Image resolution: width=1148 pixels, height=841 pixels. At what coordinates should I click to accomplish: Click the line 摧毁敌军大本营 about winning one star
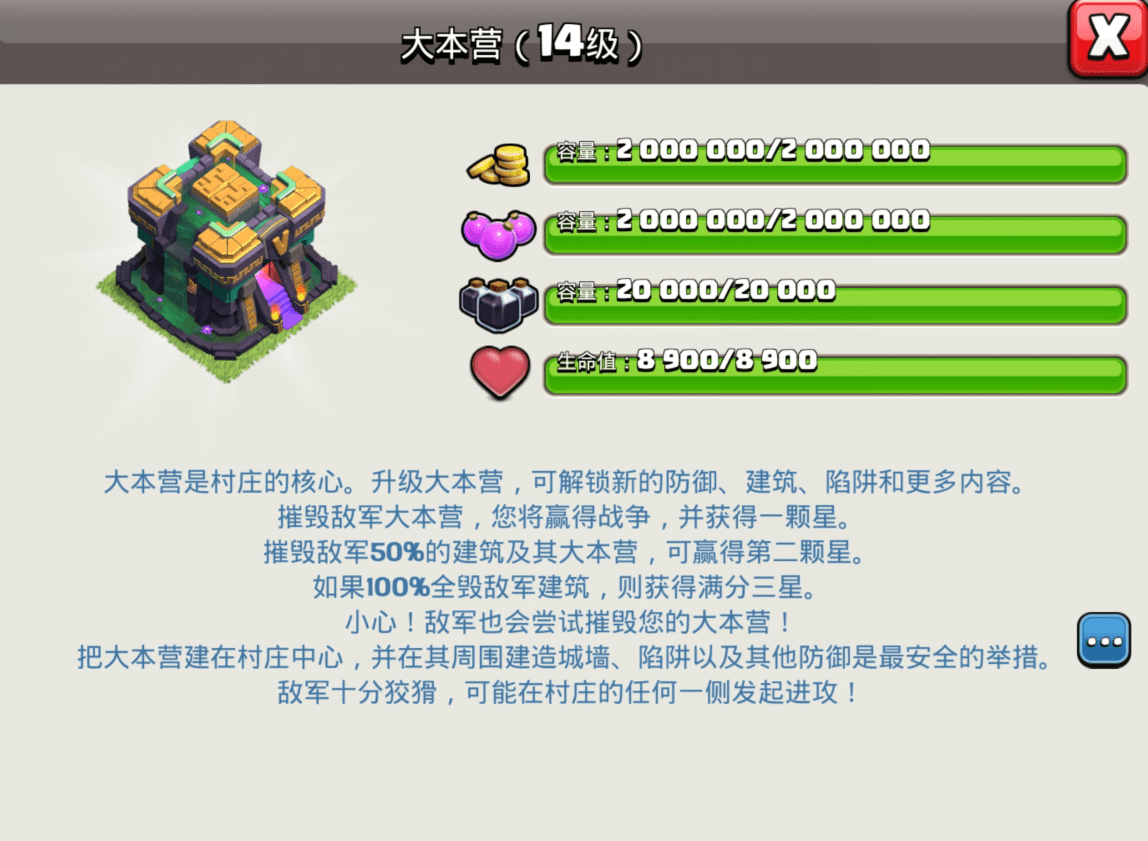pos(564,517)
